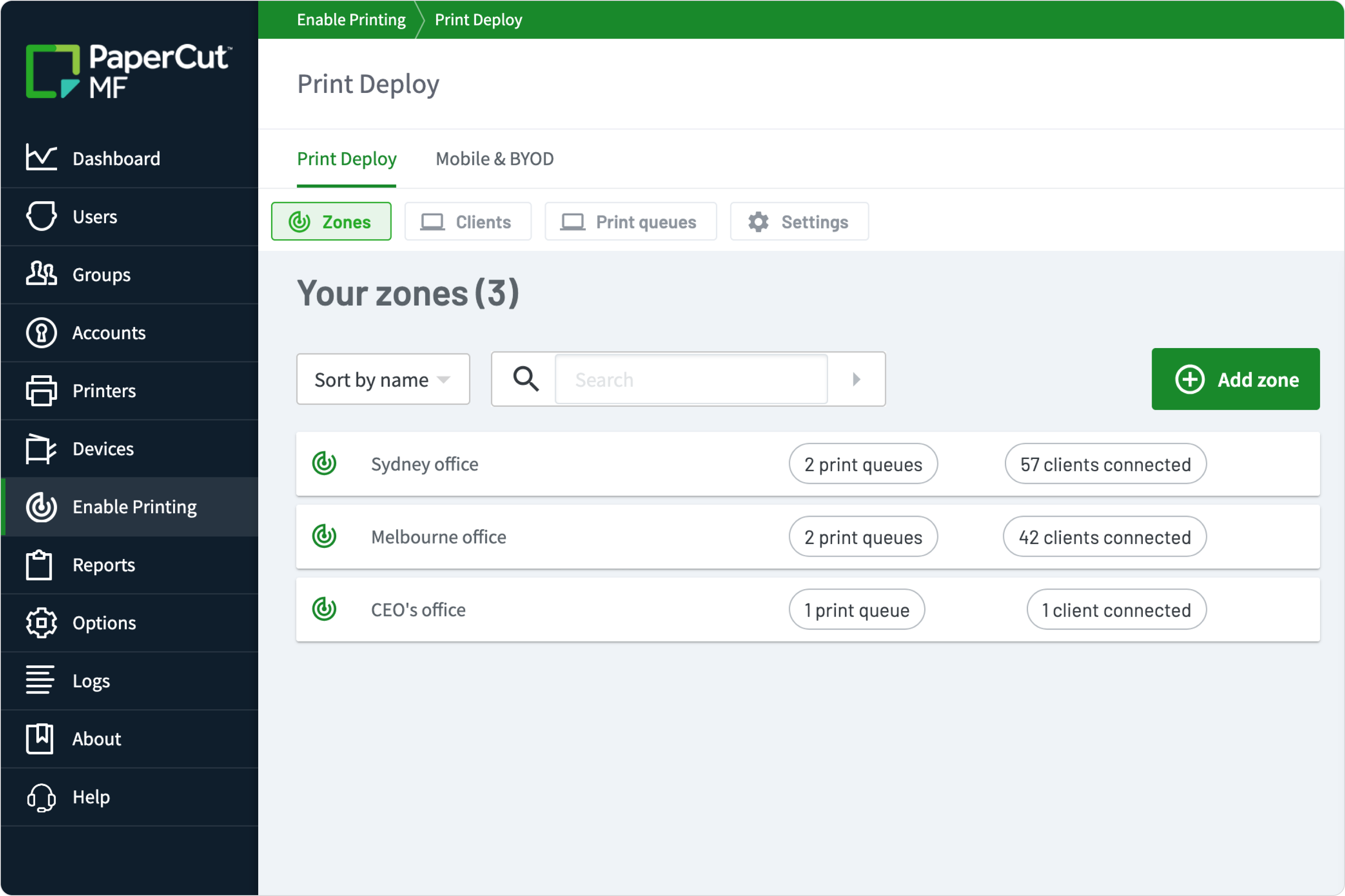Screen dimensions: 1345x896
Task: Open the Sydney office zone name
Action: 424,464
